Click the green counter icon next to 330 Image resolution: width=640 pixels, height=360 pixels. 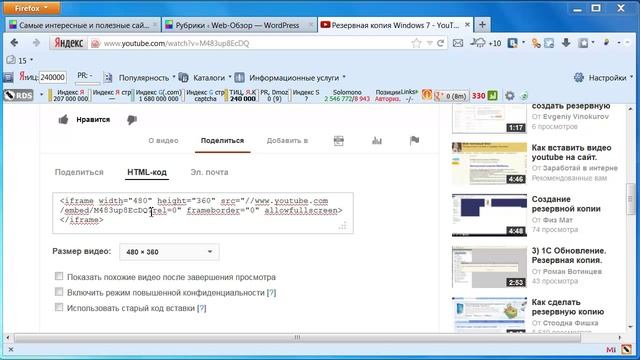[493, 96]
